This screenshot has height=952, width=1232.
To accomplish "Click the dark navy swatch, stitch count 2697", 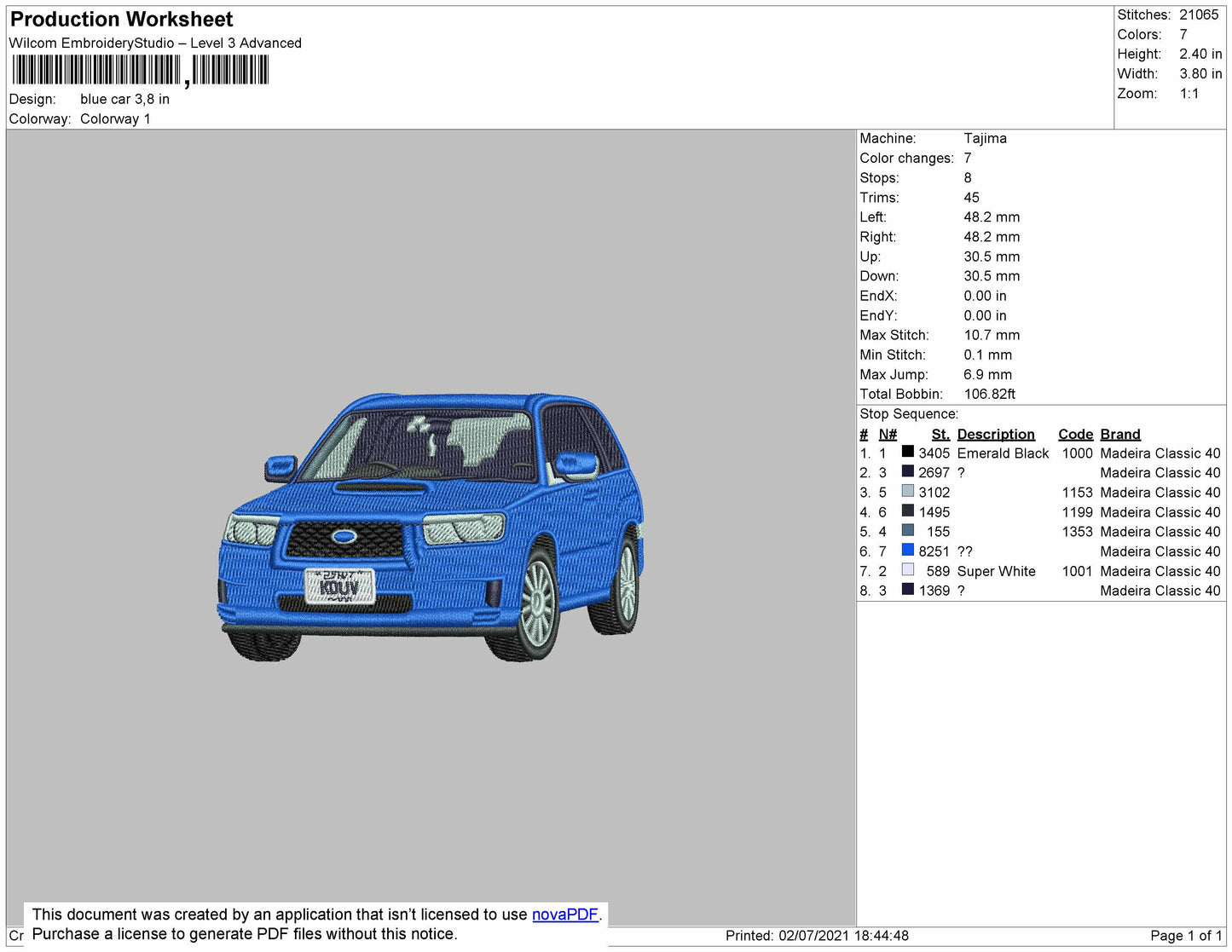I will click(x=908, y=471).
